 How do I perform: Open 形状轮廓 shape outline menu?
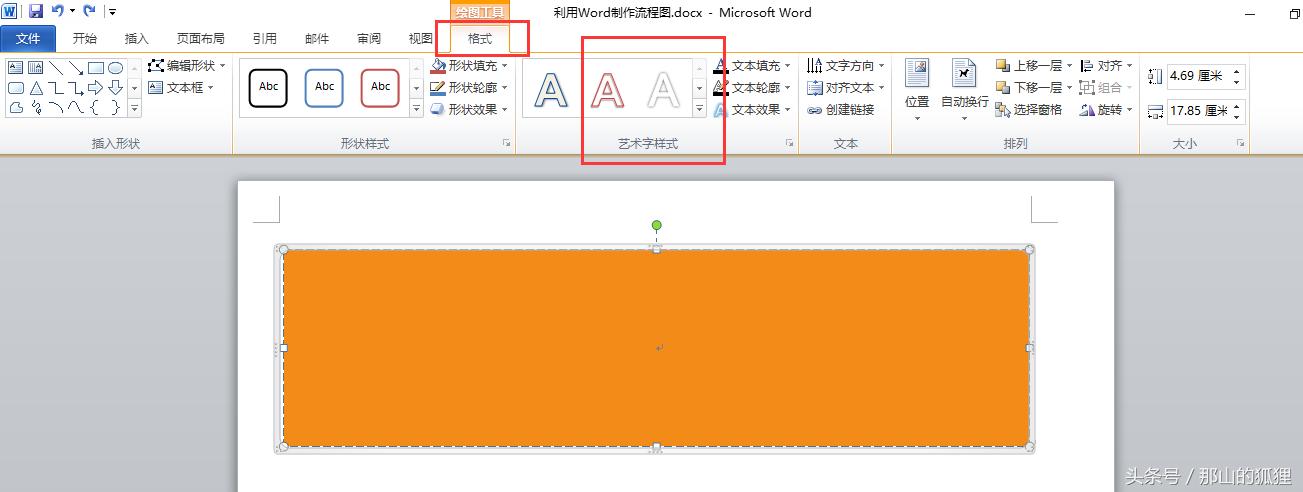point(469,87)
